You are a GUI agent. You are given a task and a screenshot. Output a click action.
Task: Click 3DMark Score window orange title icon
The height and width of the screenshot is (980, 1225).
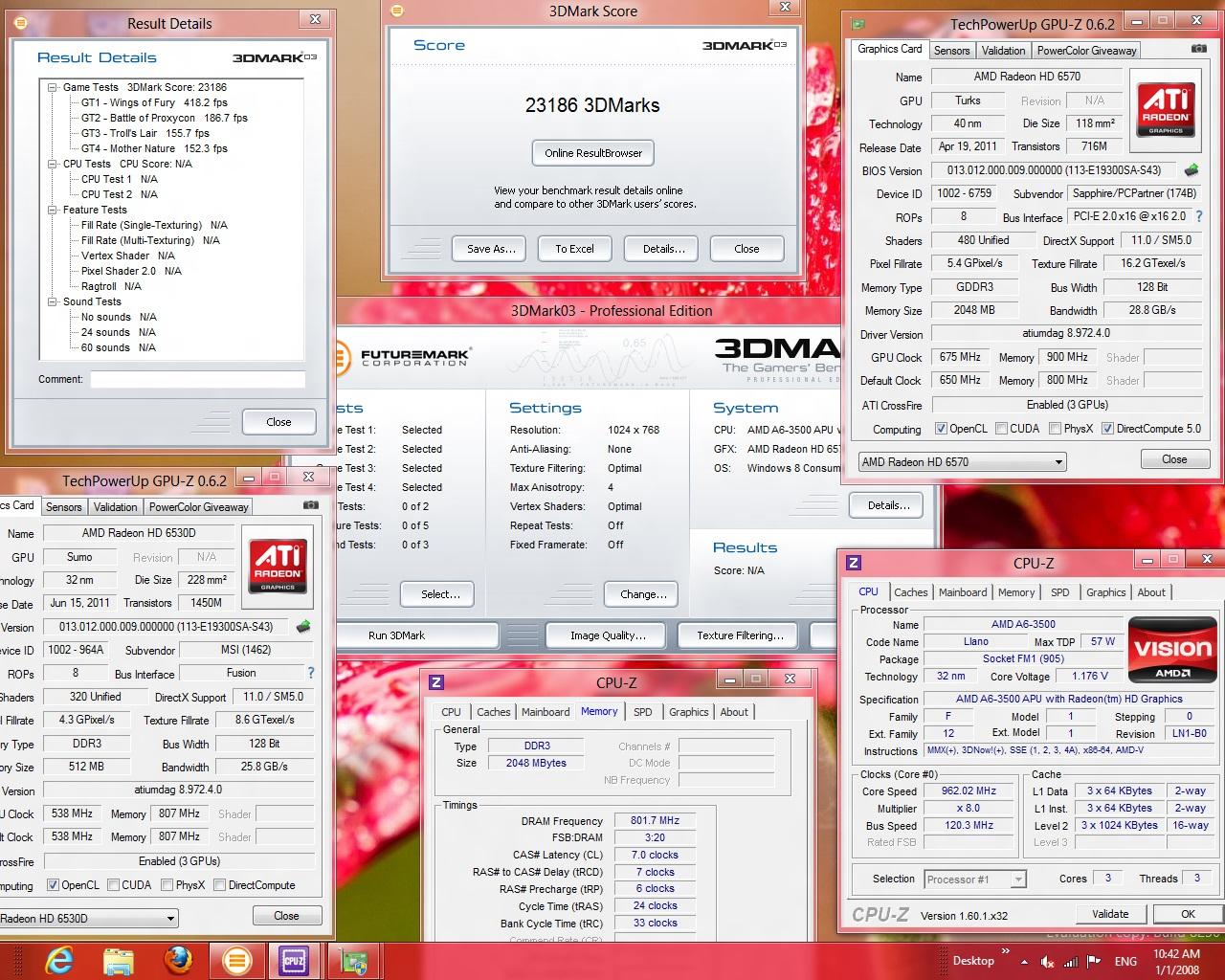pyautogui.click(x=396, y=11)
